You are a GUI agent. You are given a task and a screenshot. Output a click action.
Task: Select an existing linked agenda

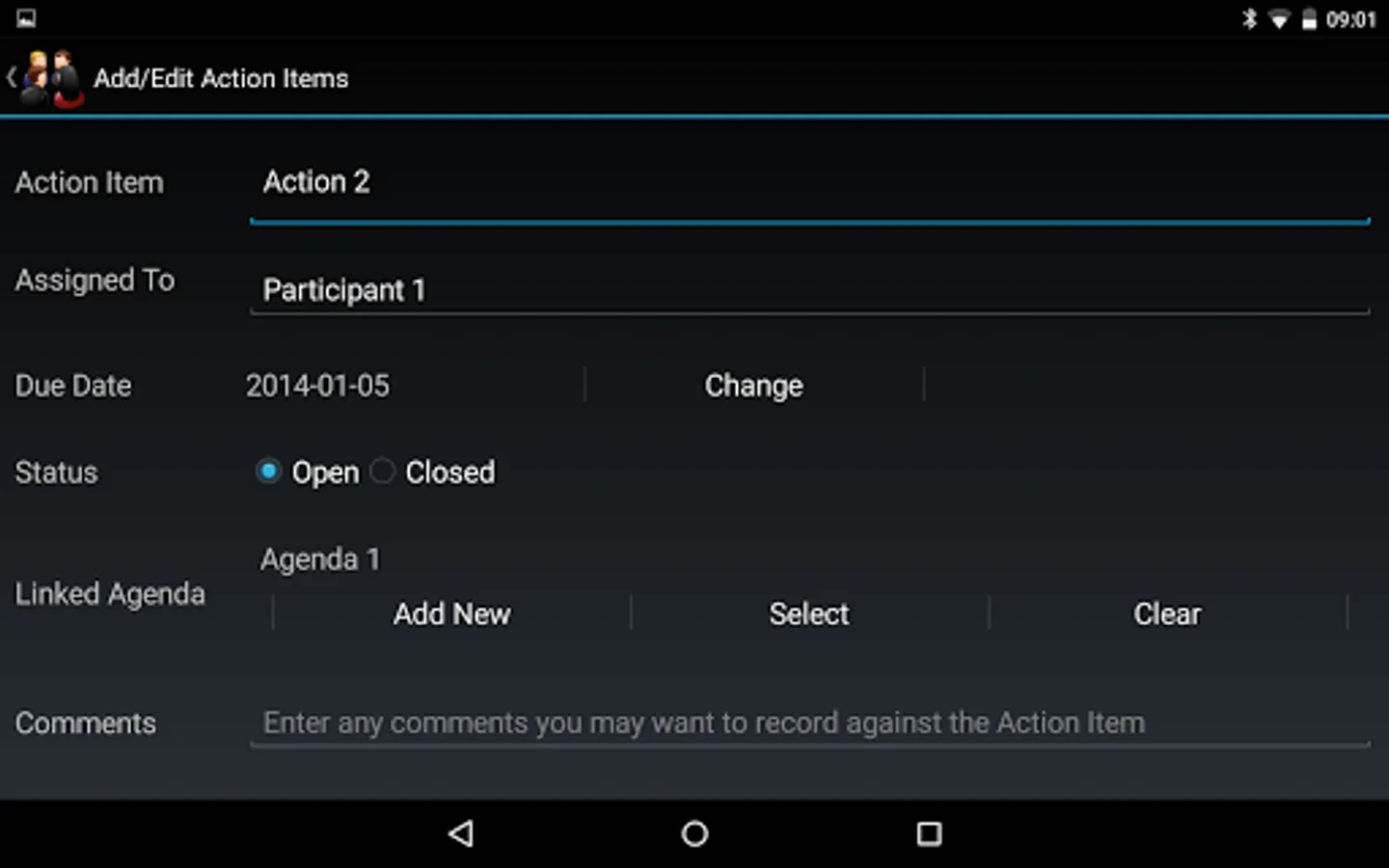[809, 613]
